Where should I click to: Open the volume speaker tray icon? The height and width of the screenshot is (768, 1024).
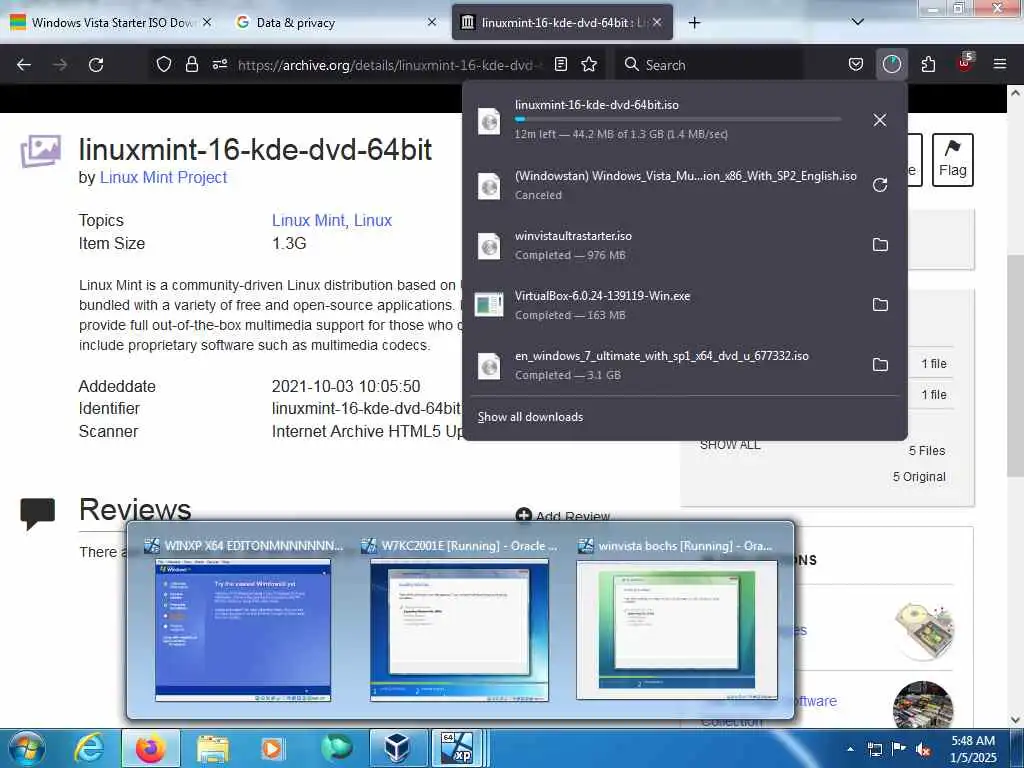click(x=923, y=750)
